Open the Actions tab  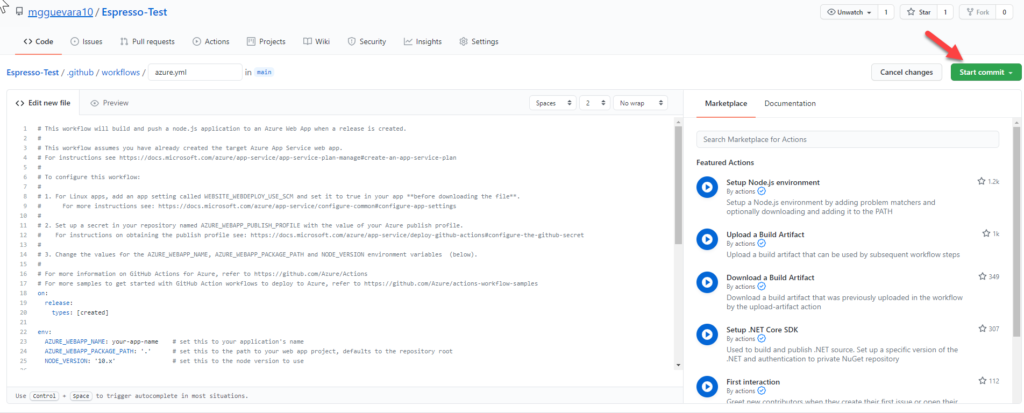pyautogui.click(x=211, y=41)
